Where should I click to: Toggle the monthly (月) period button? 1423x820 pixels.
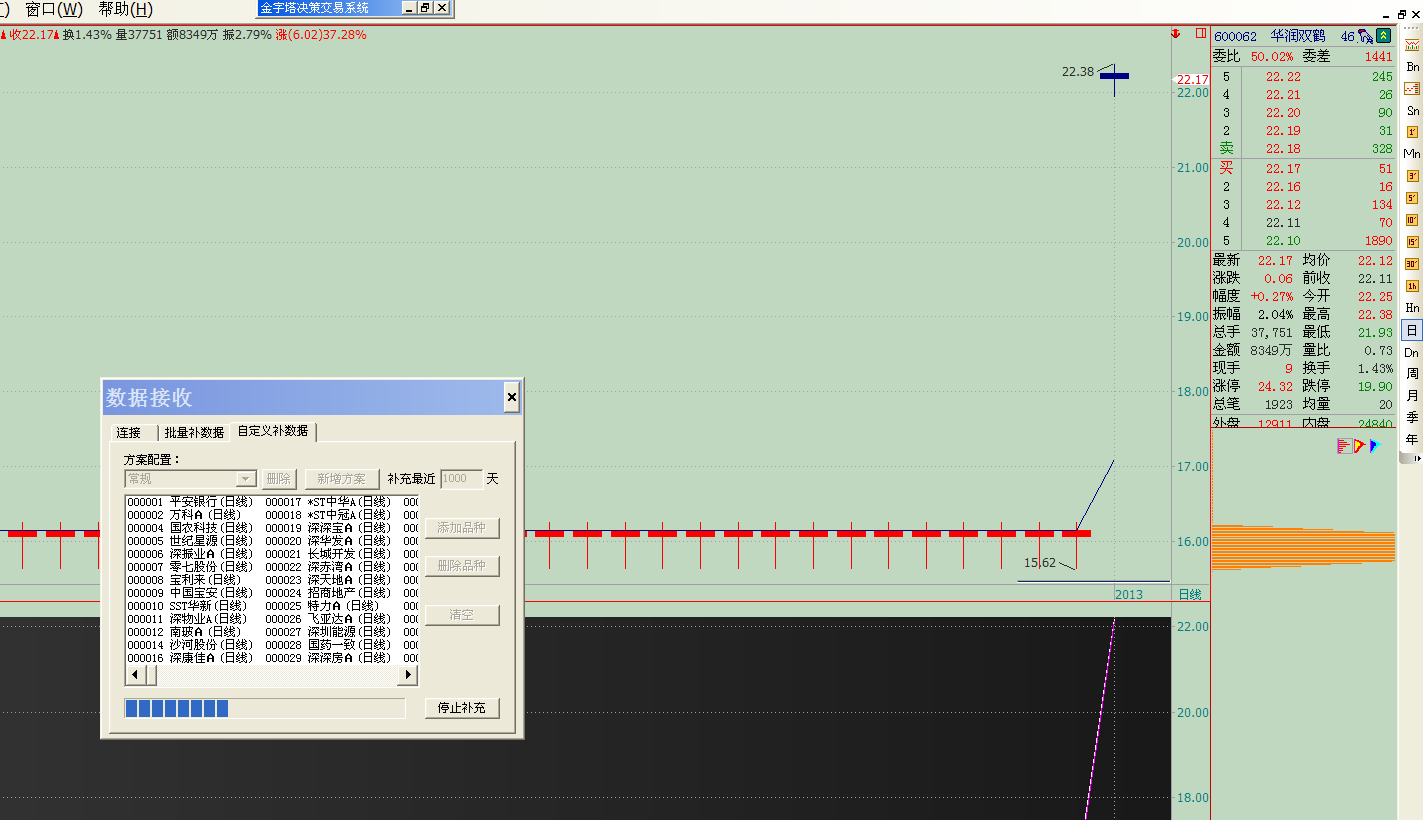tap(1412, 395)
